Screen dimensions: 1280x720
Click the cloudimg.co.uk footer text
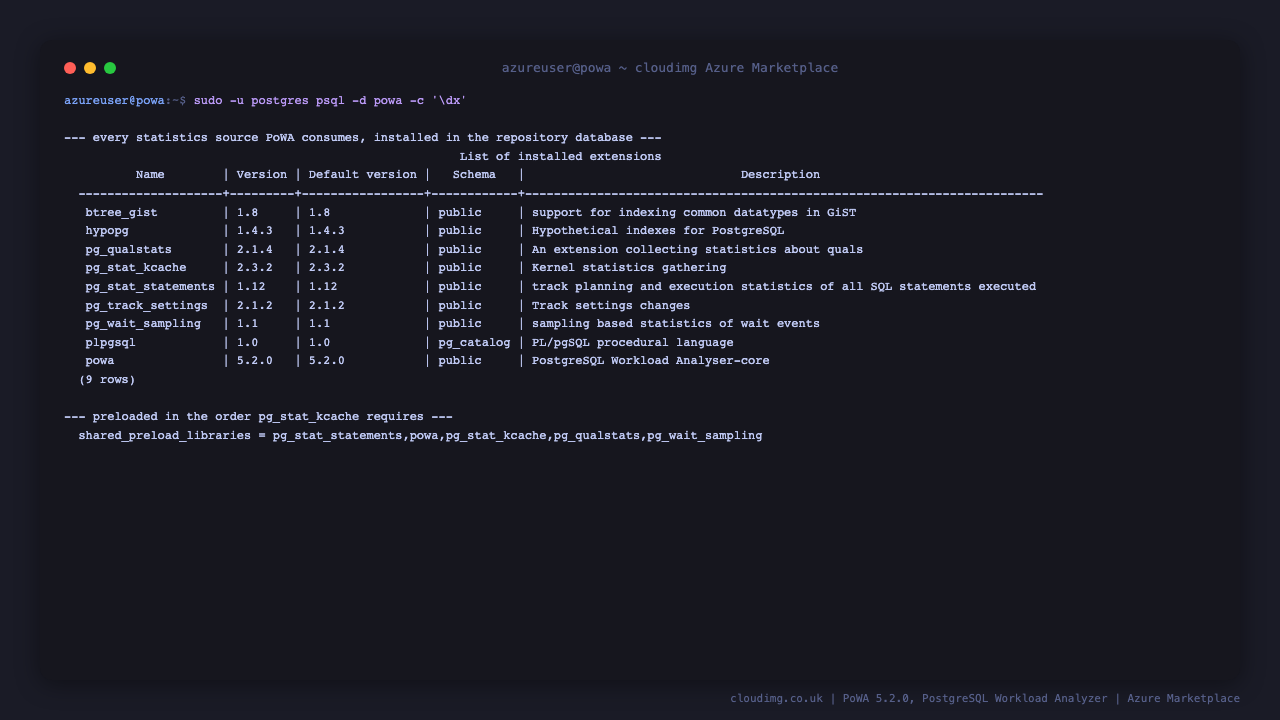tap(776, 699)
